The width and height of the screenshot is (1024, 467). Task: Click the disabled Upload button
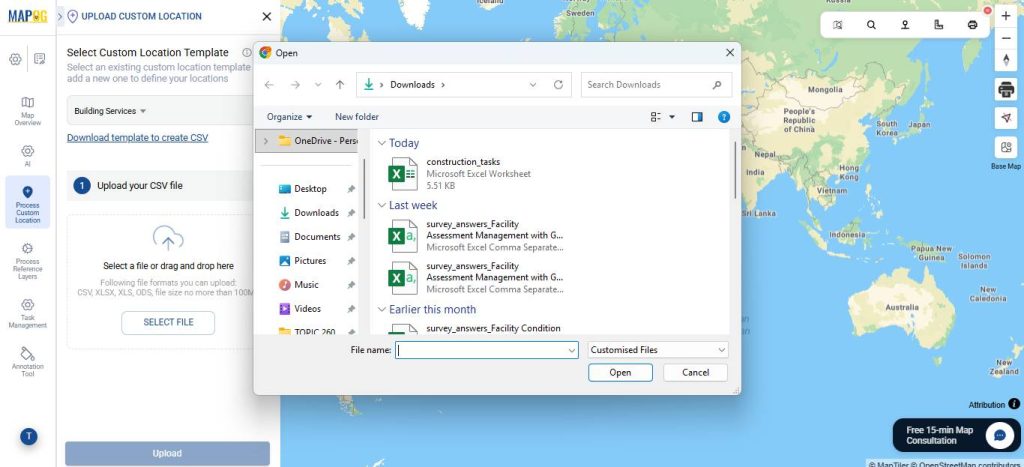tap(167, 453)
